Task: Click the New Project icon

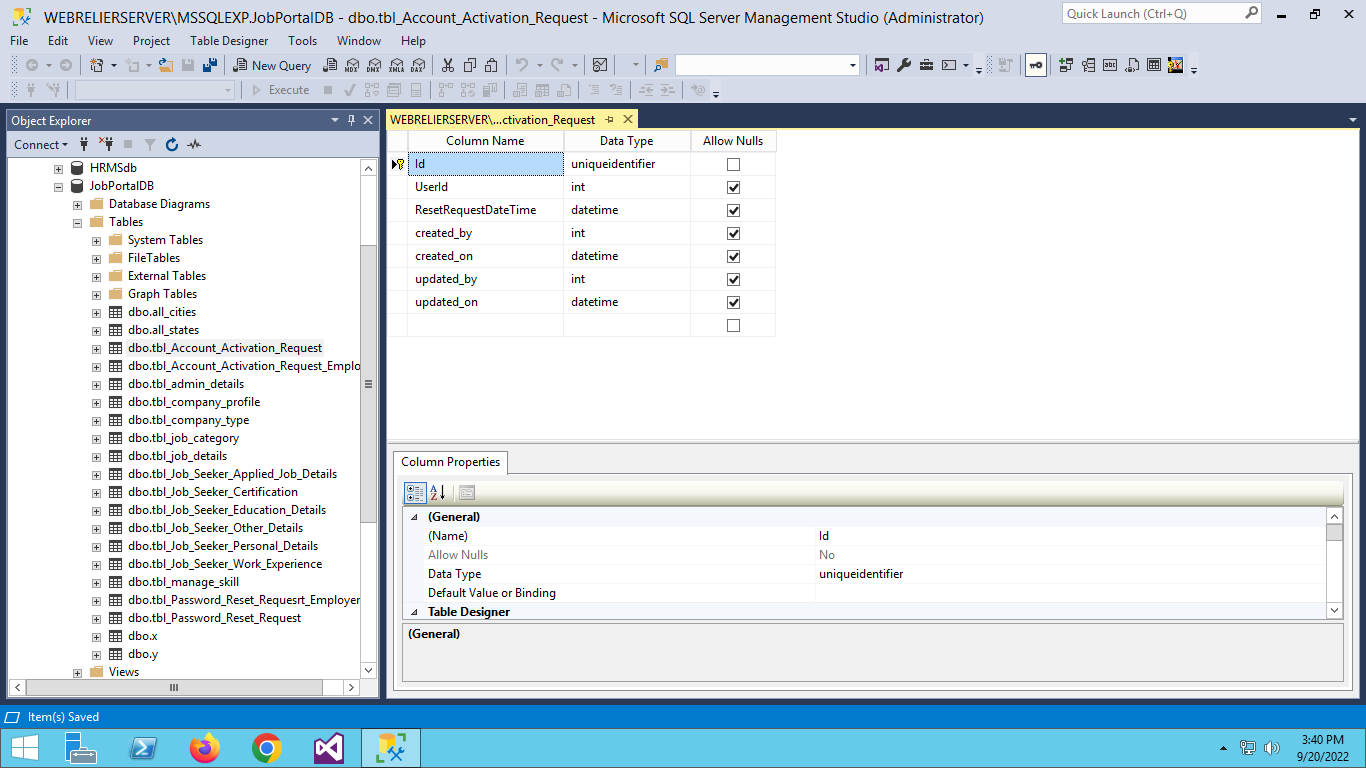Action: (x=97, y=65)
